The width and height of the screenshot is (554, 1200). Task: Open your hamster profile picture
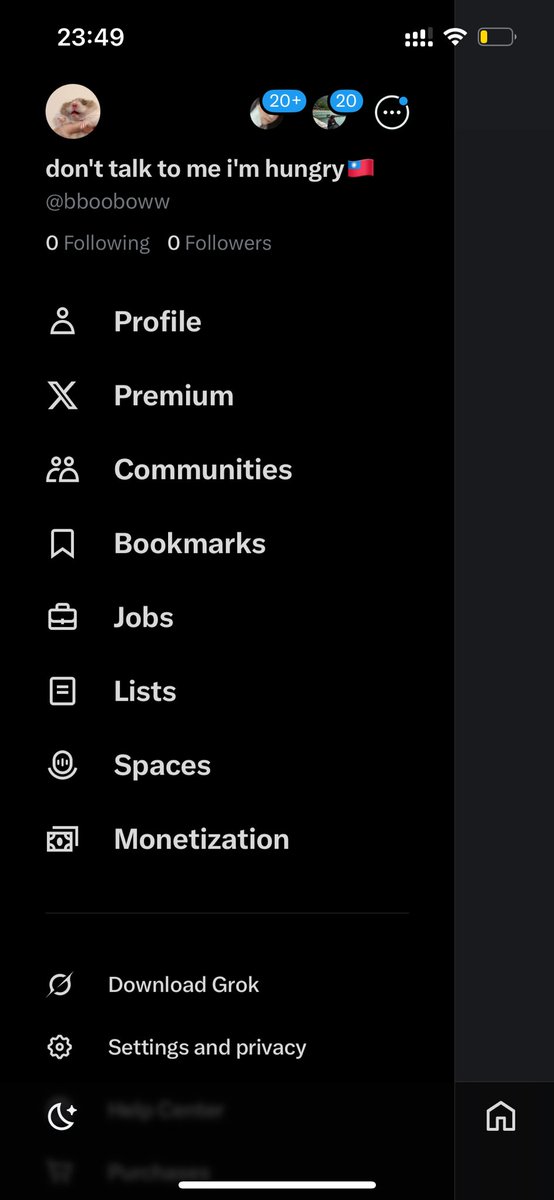point(73,112)
